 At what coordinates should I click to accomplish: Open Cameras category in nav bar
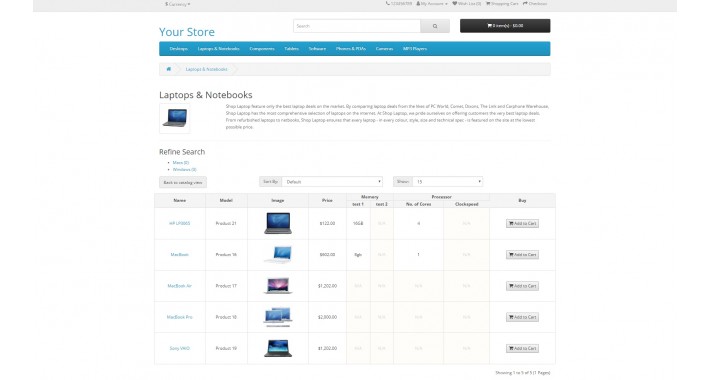[384, 48]
